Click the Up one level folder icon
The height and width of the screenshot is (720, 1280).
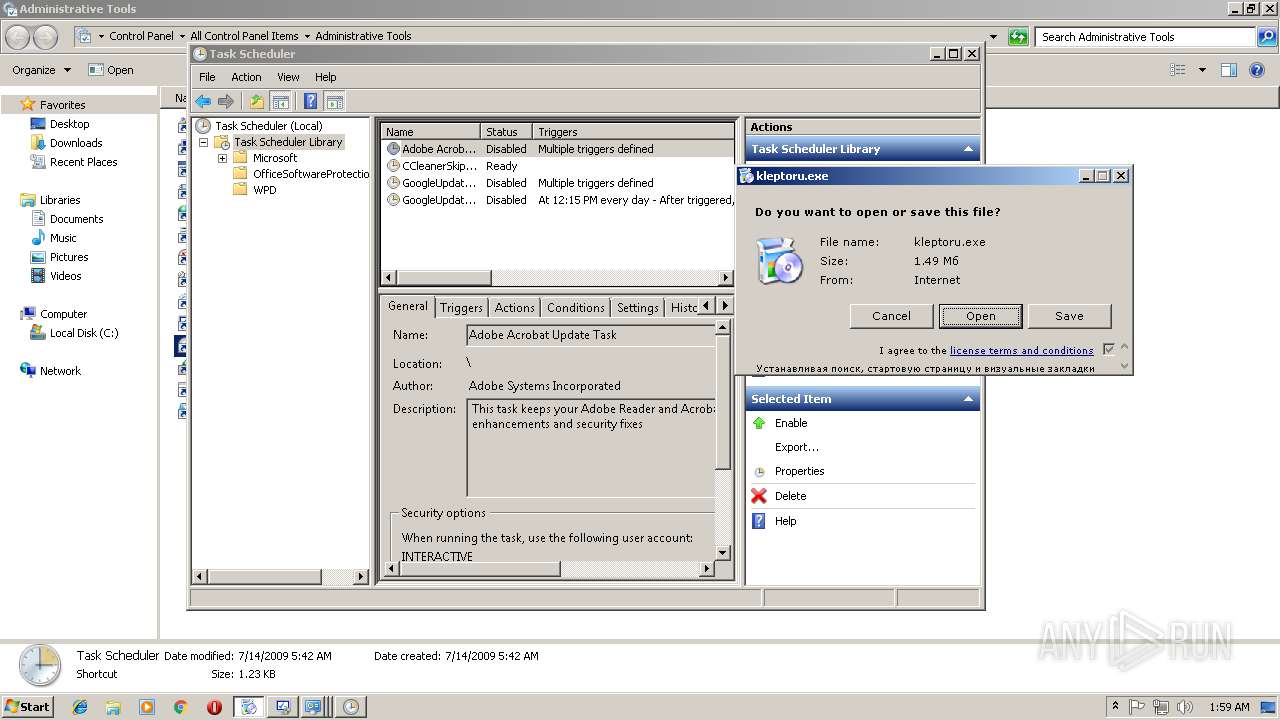pos(257,101)
